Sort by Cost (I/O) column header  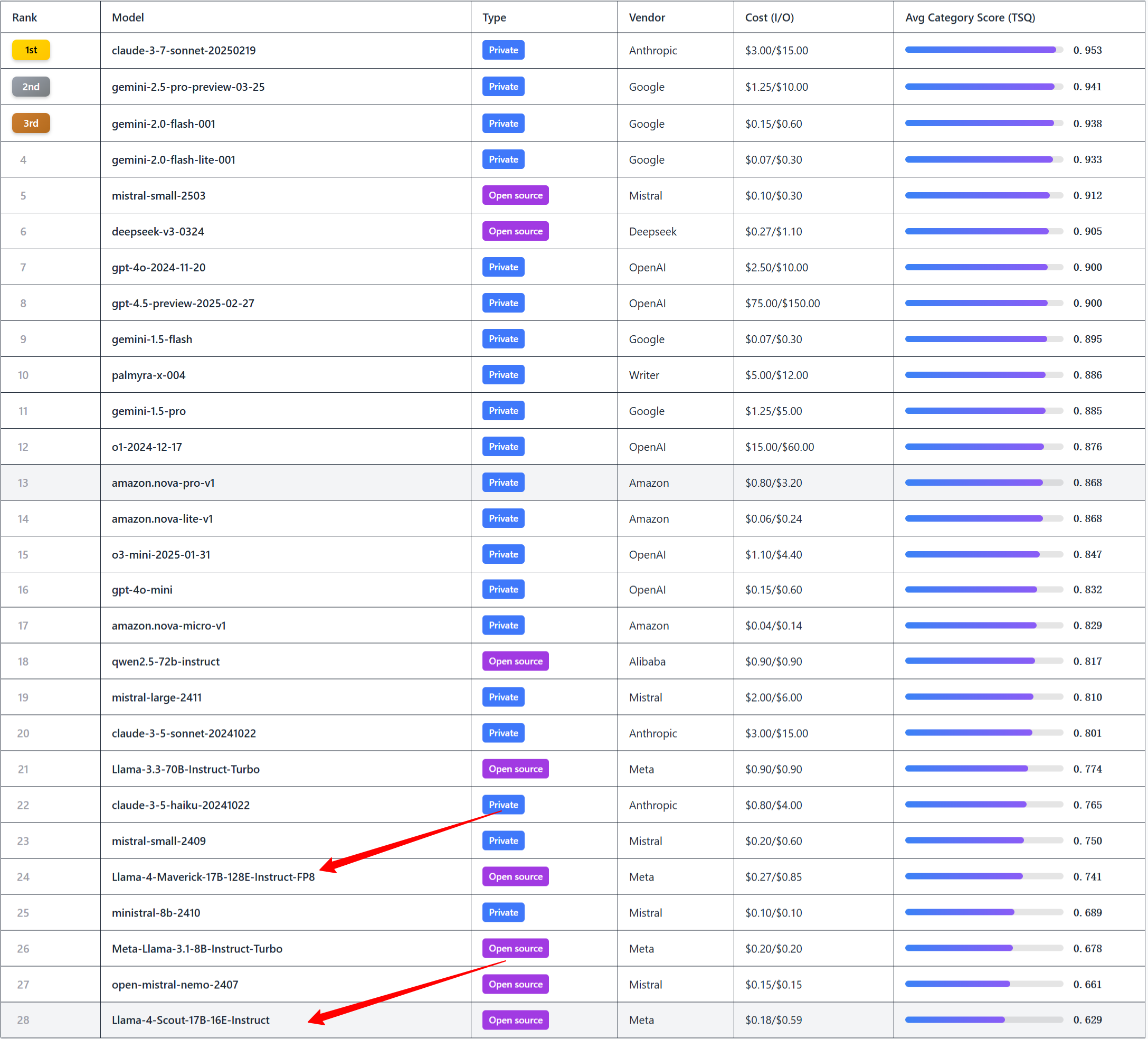(769, 17)
